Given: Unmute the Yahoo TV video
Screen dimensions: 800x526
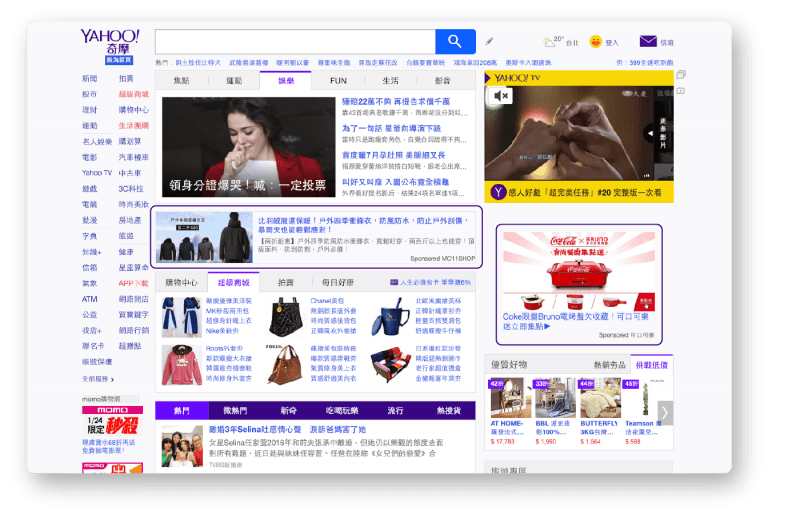Looking at the screenshot, I should point(502,96).
